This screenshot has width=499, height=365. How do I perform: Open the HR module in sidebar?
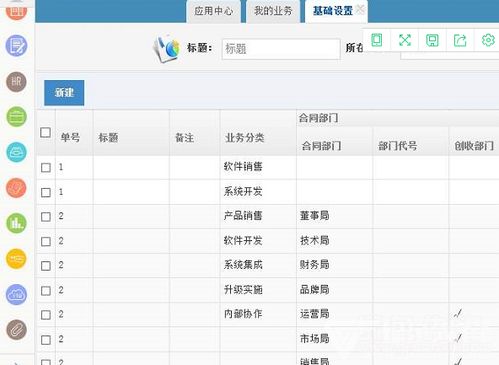pyautogui.click(x=16, y=82)
